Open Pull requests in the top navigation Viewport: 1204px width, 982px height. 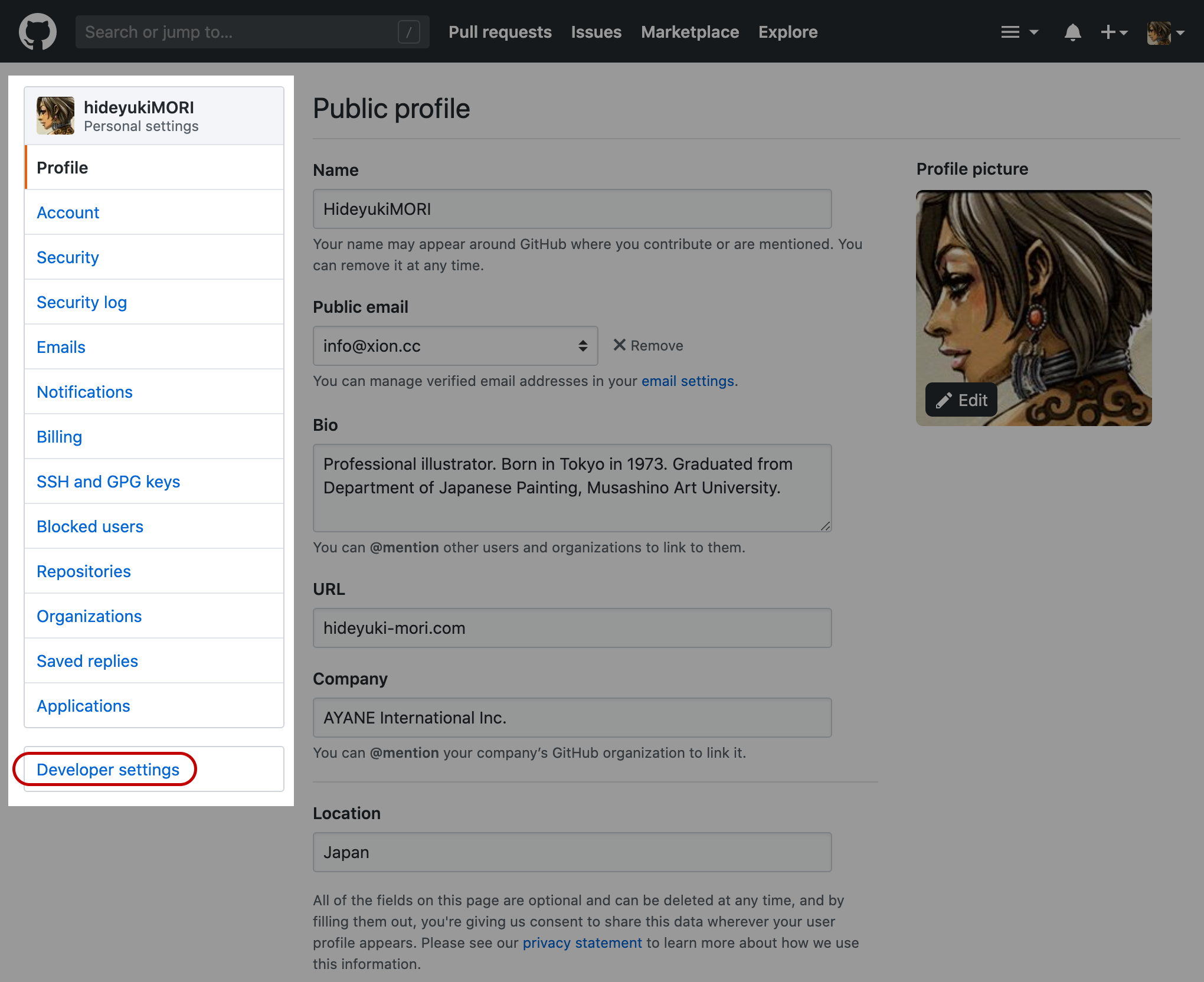[499, 31]
